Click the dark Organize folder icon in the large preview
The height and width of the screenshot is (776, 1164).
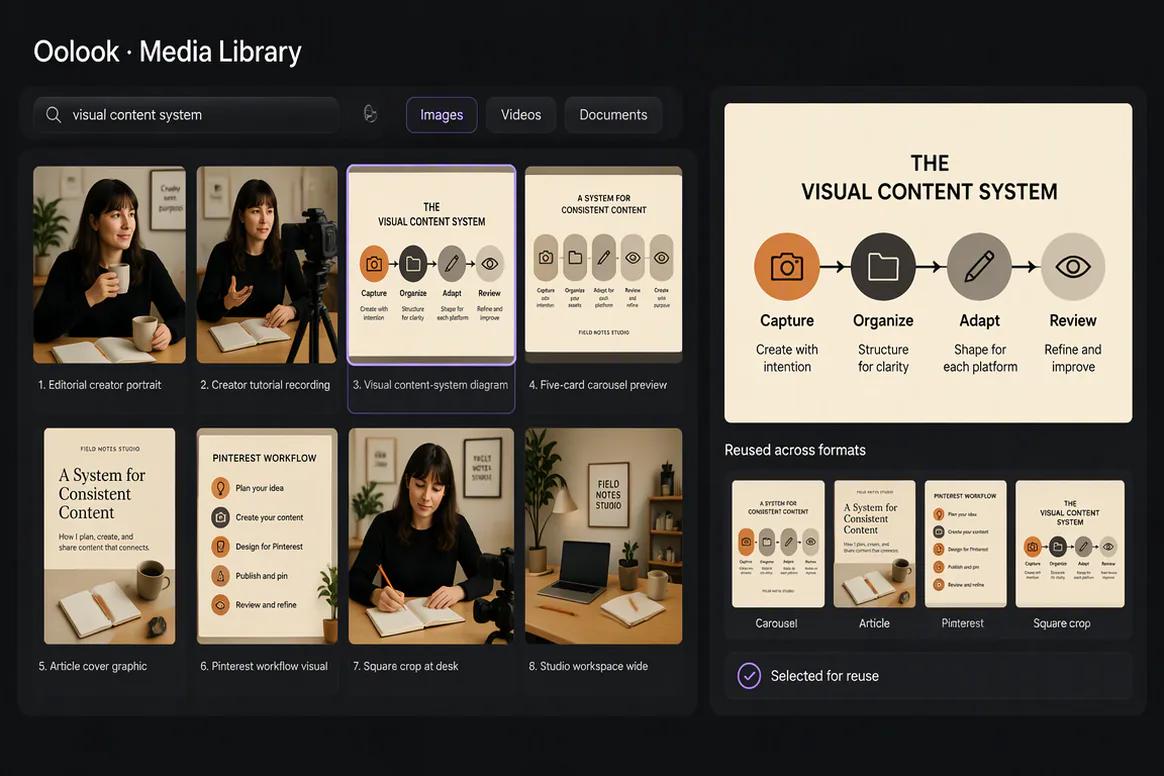point(883,267)
